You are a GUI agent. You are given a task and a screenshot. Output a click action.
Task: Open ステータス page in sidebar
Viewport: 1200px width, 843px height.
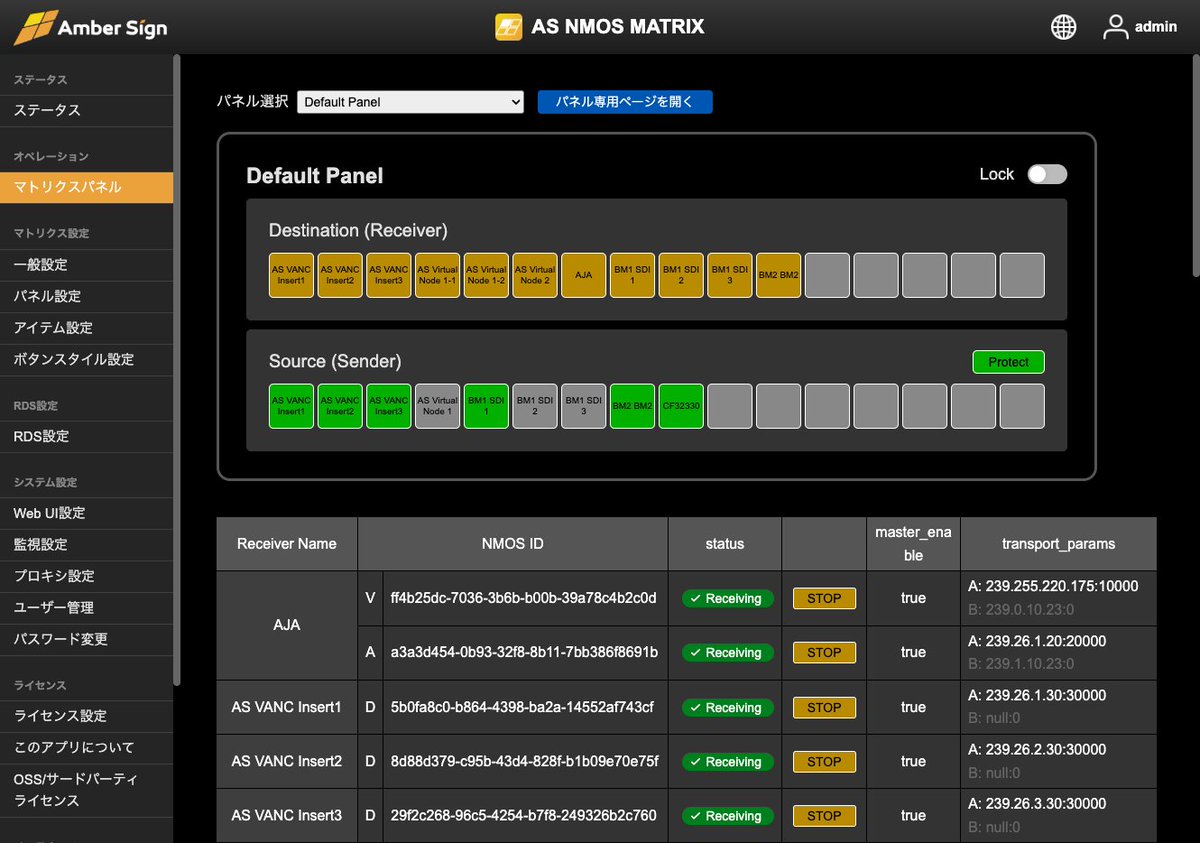pyautogui.click(x=47, y=110)
